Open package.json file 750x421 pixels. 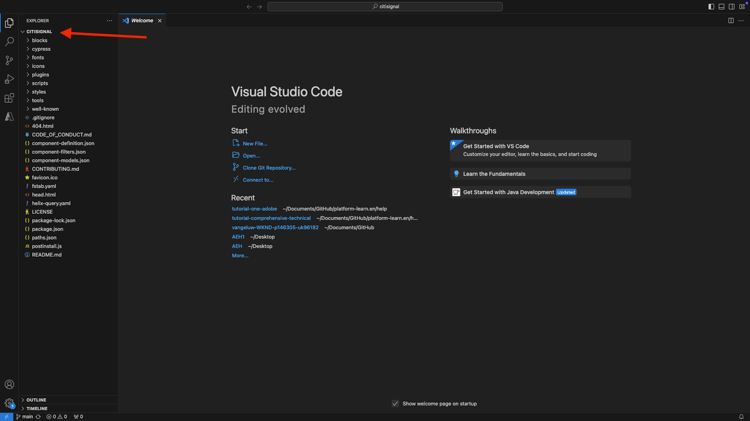(x=47, y=229)
